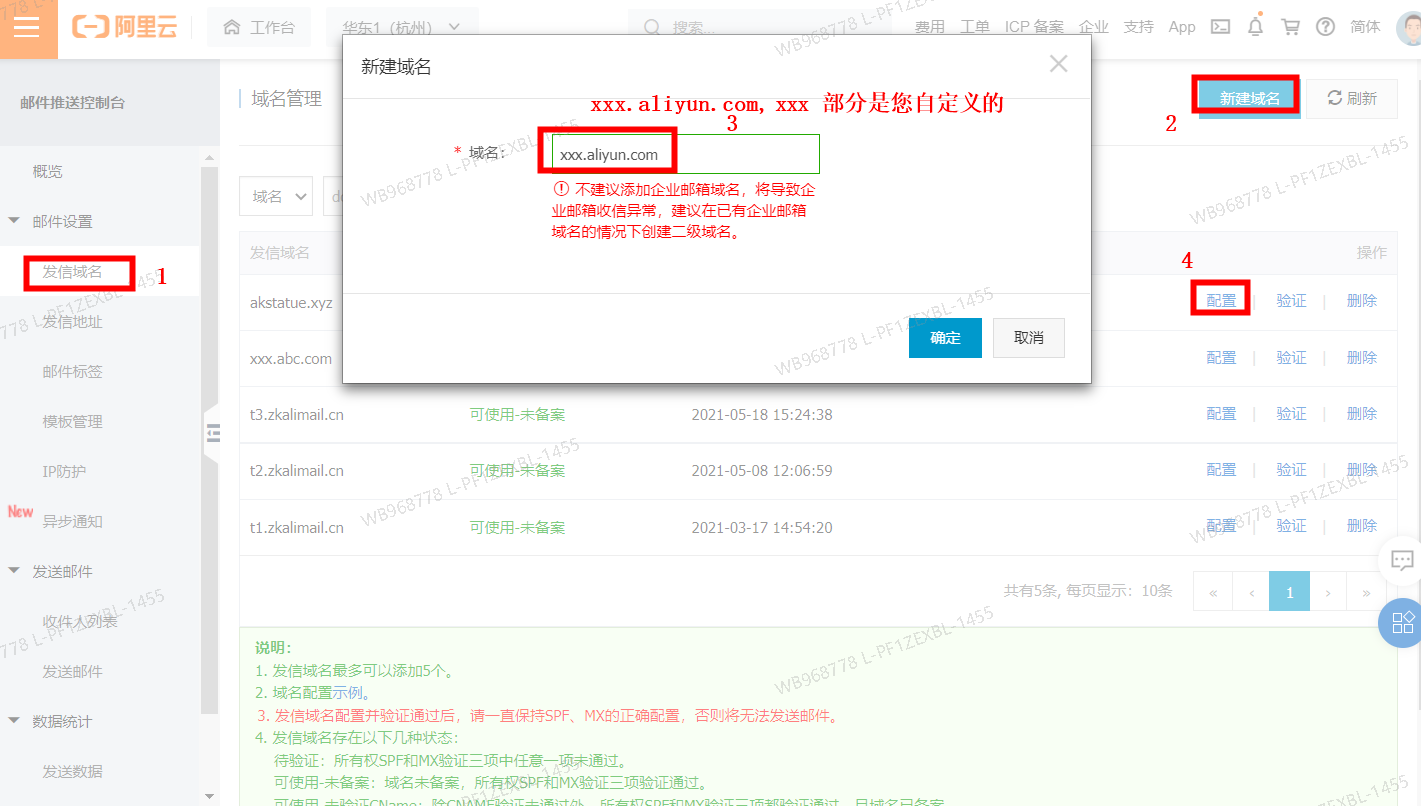Go to first page of pagination
Screen dimensions: 1421x806
1213,592
